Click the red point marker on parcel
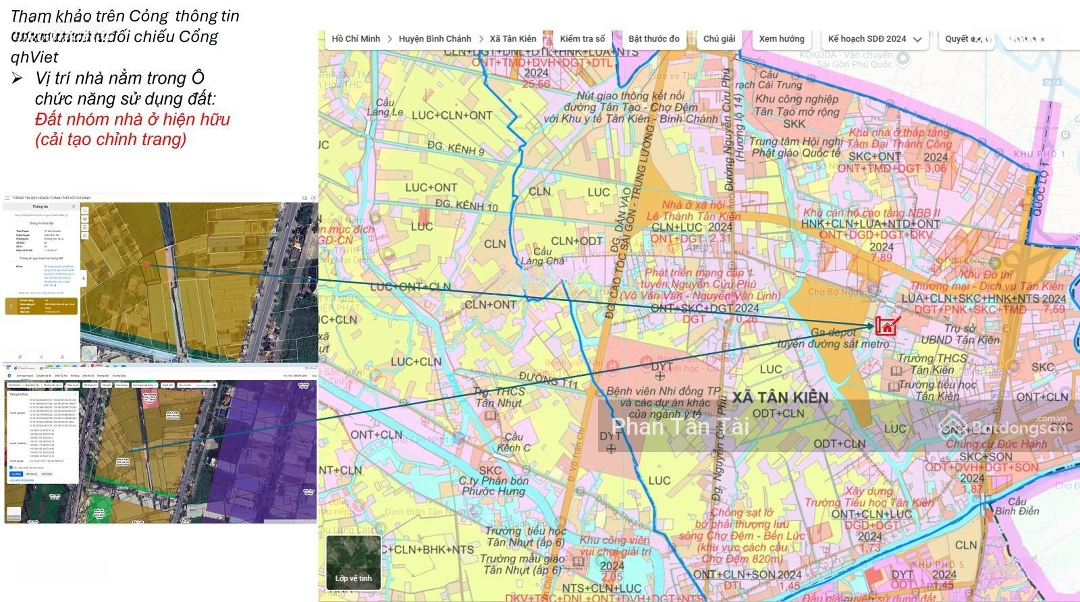Screen dimensions: 1080x602 146,264
